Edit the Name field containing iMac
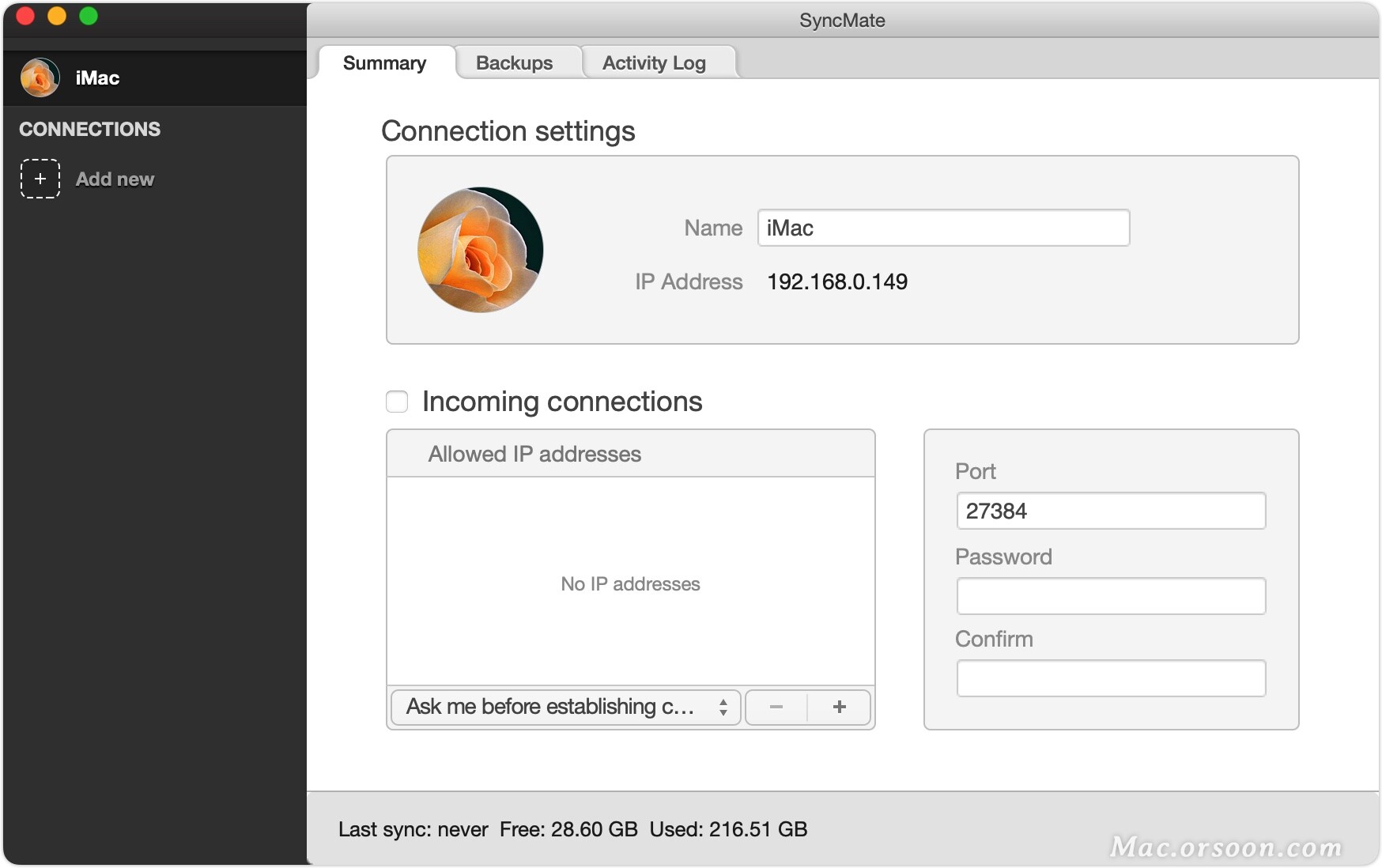Viewport: 1382px width, 868px height. click(942, 228)
